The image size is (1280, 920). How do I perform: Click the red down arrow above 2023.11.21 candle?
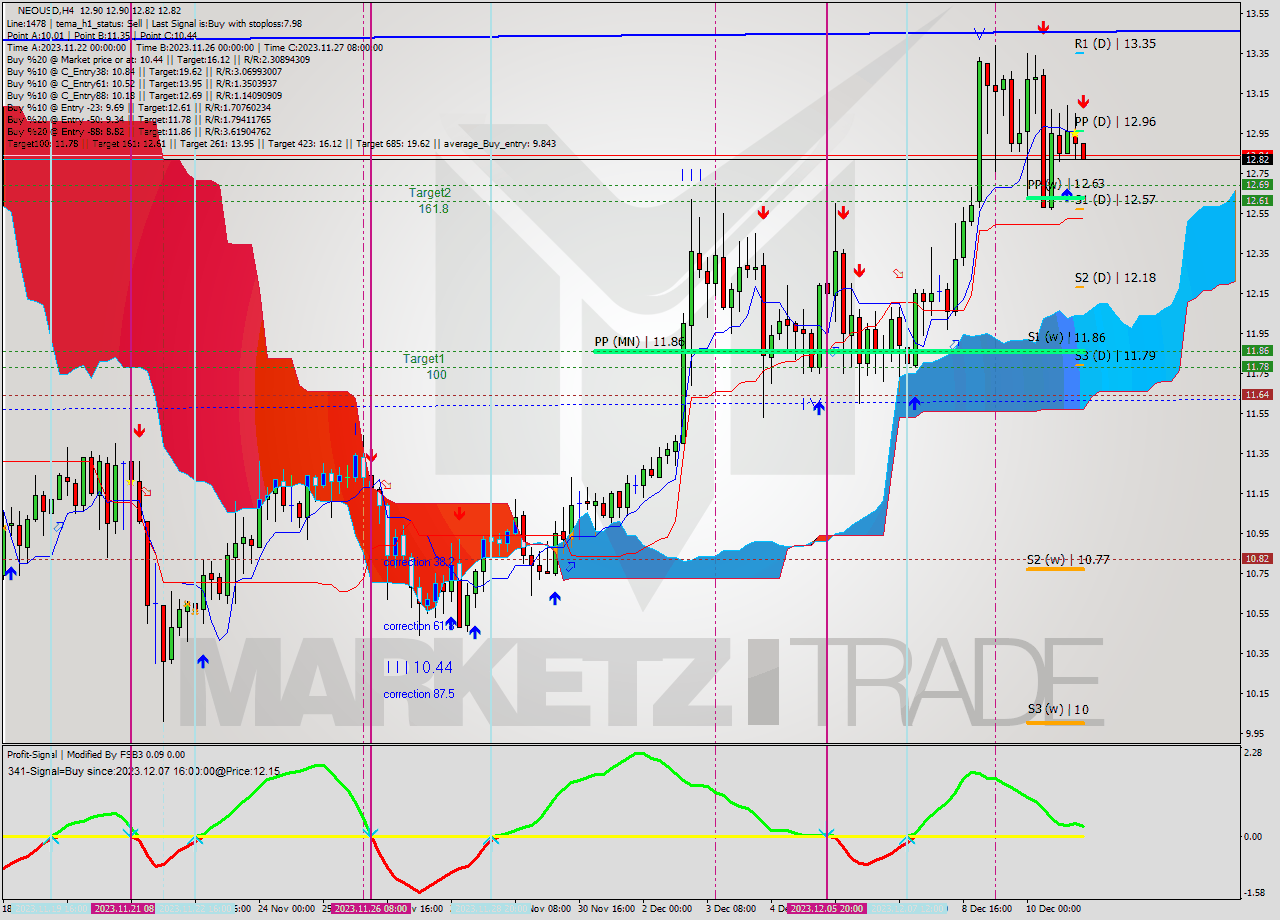tap(139, 430)
